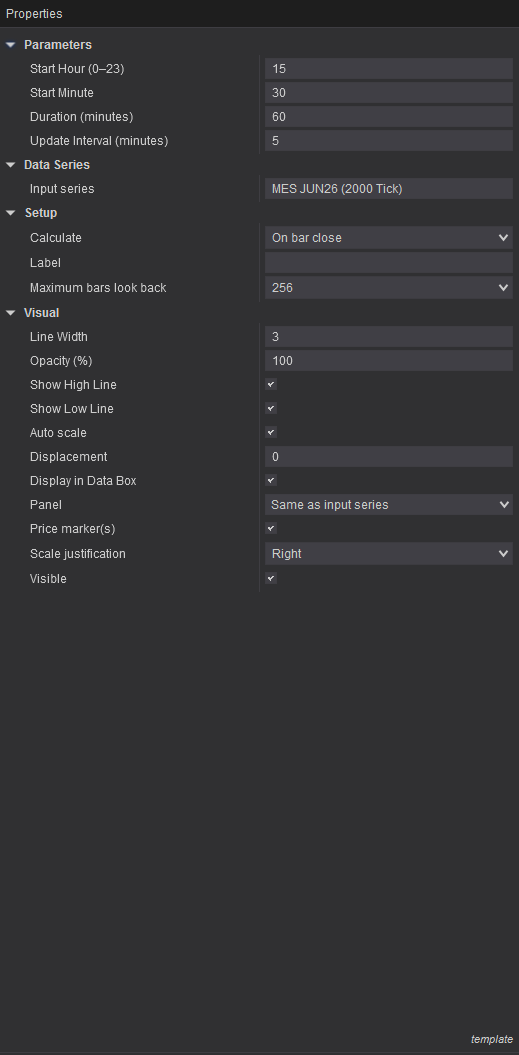Screen dimensions: 519x1055
Task: Click the Maximum bars look back label
Action: pyautogui.click(x=98, y=288)
